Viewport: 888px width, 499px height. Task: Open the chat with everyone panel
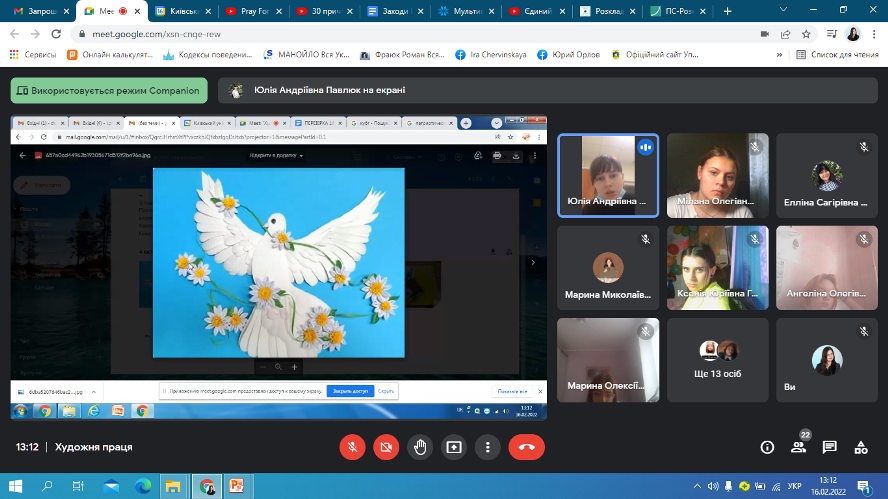pos(830,447)
